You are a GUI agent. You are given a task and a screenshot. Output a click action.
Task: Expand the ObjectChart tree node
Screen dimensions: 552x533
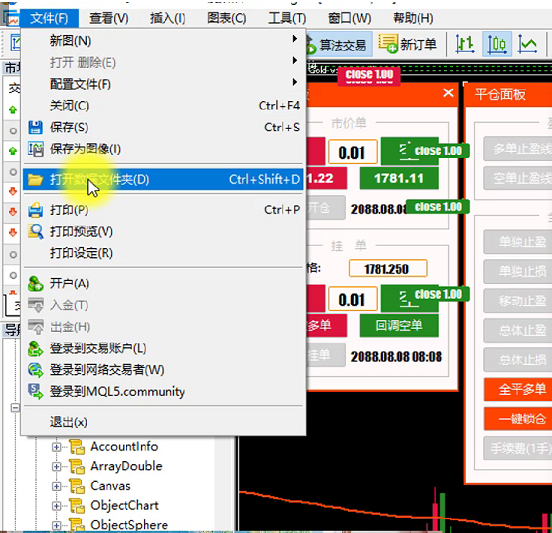tap(56, 506)
